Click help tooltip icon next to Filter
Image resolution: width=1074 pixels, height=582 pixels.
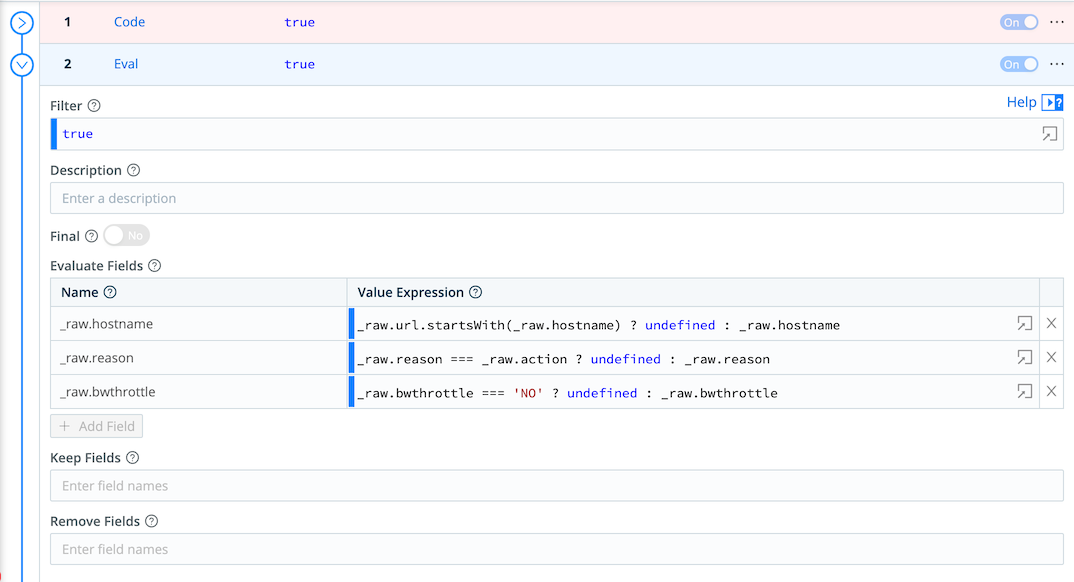[x=94, y=106]
